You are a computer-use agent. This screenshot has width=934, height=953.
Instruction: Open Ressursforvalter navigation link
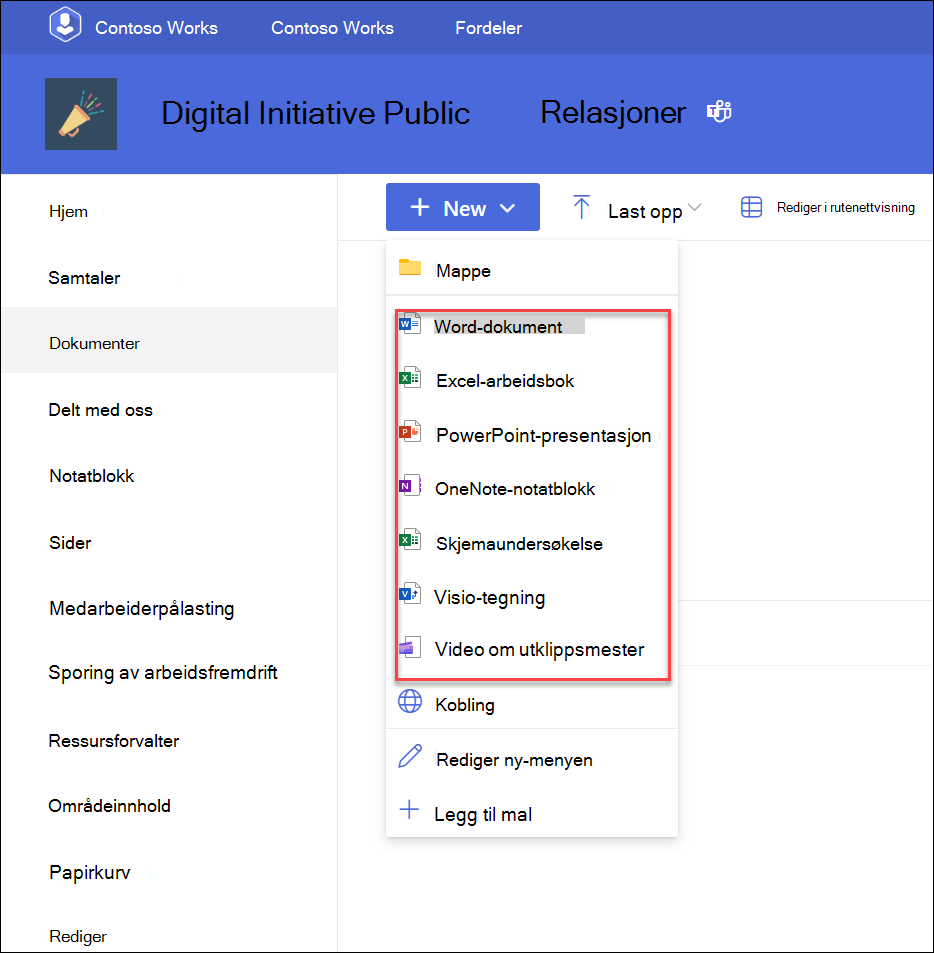pyautogui.click(x=114, y=741)
